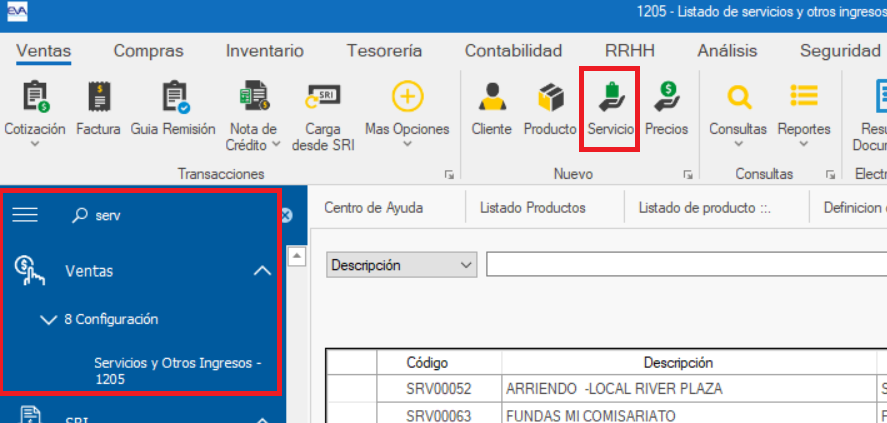Toggle the hamburger menu in sidebar
The height and width of the screenshot is (423, 887).
[24, 215]
